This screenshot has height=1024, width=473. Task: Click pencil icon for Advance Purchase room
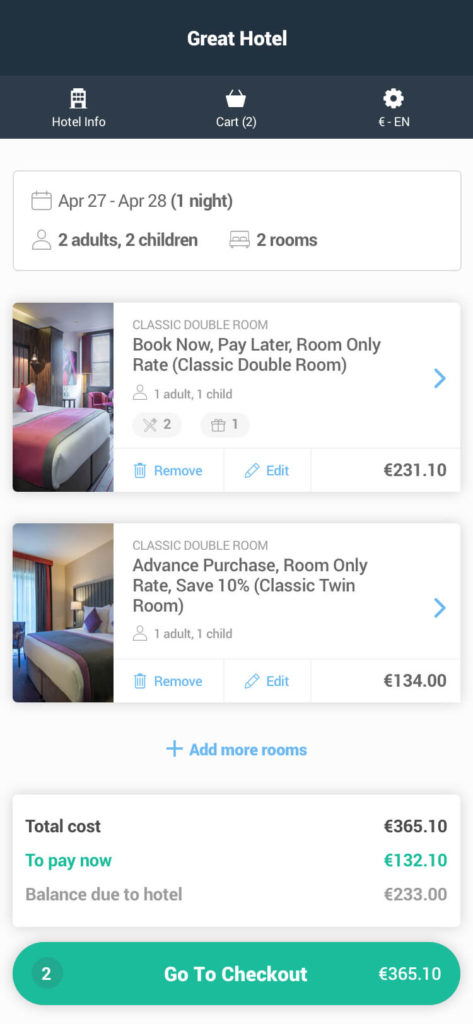coord(252,681)
